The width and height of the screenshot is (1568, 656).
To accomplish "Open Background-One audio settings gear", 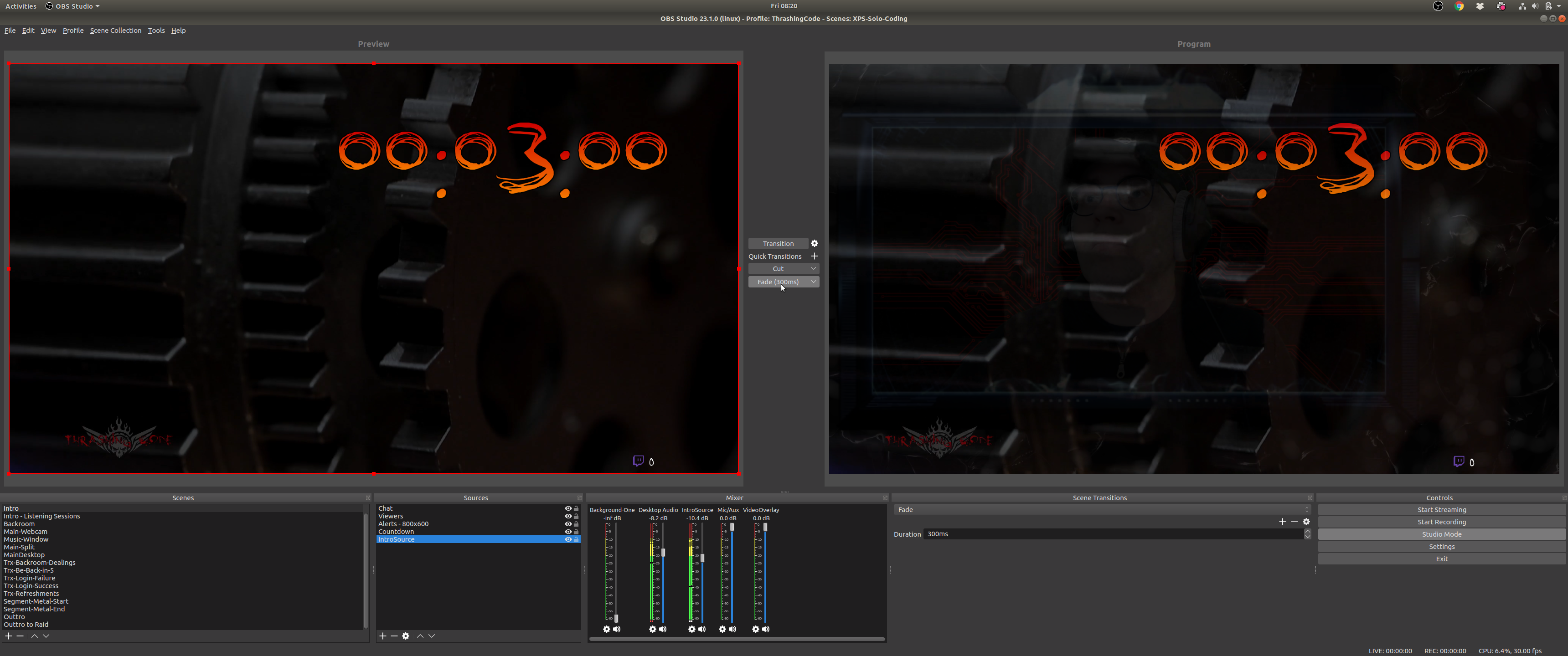I will point(606,629).
